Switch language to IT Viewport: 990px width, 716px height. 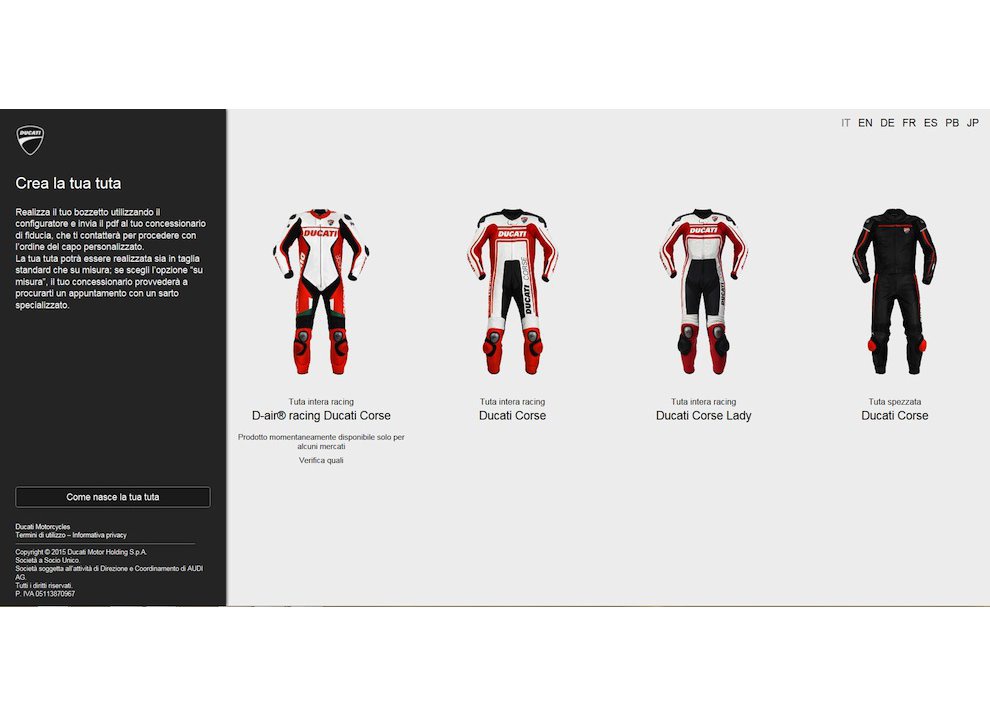[x=845, y=123]
